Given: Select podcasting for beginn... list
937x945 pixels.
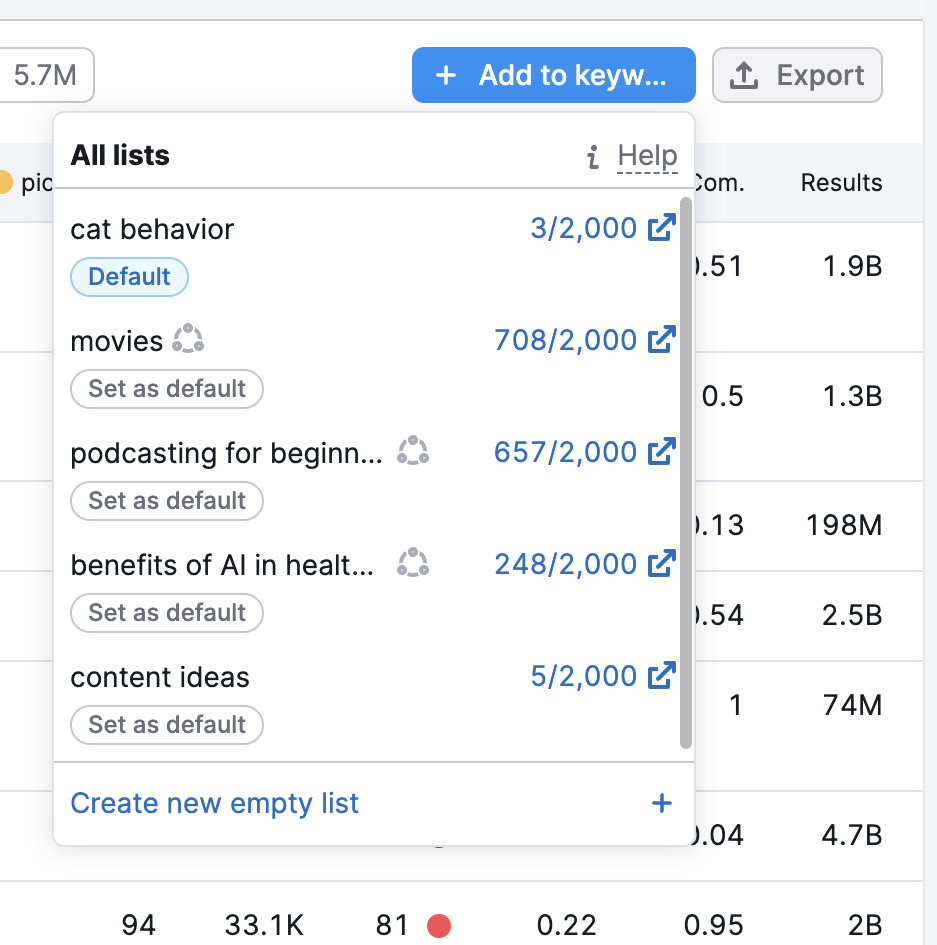Looking at the screenshot, I should point(226,454).
